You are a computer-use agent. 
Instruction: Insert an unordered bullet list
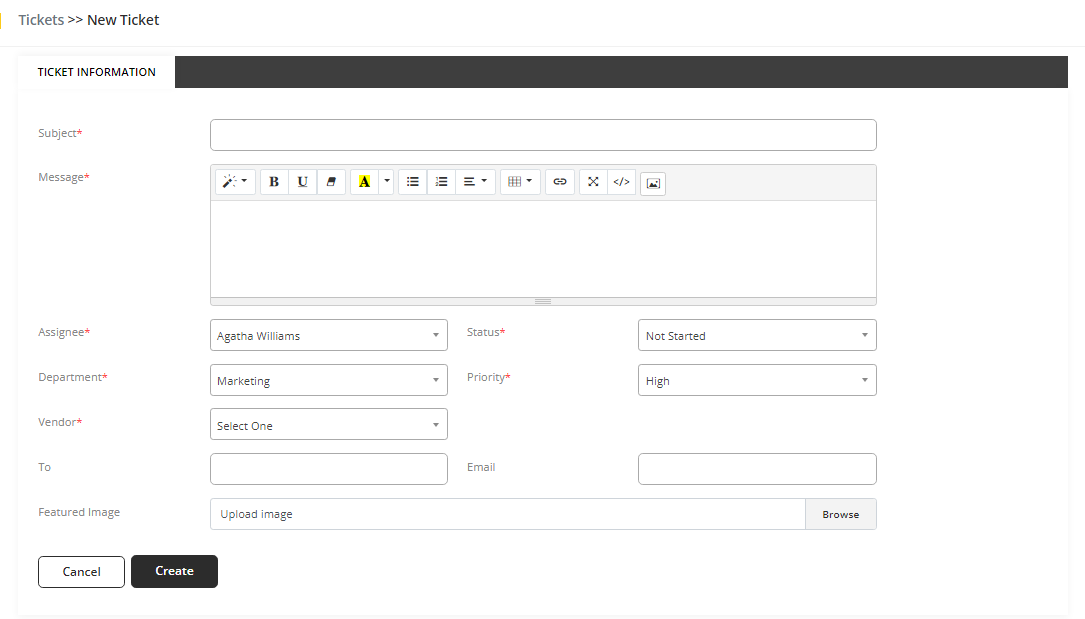coord(412,182)
